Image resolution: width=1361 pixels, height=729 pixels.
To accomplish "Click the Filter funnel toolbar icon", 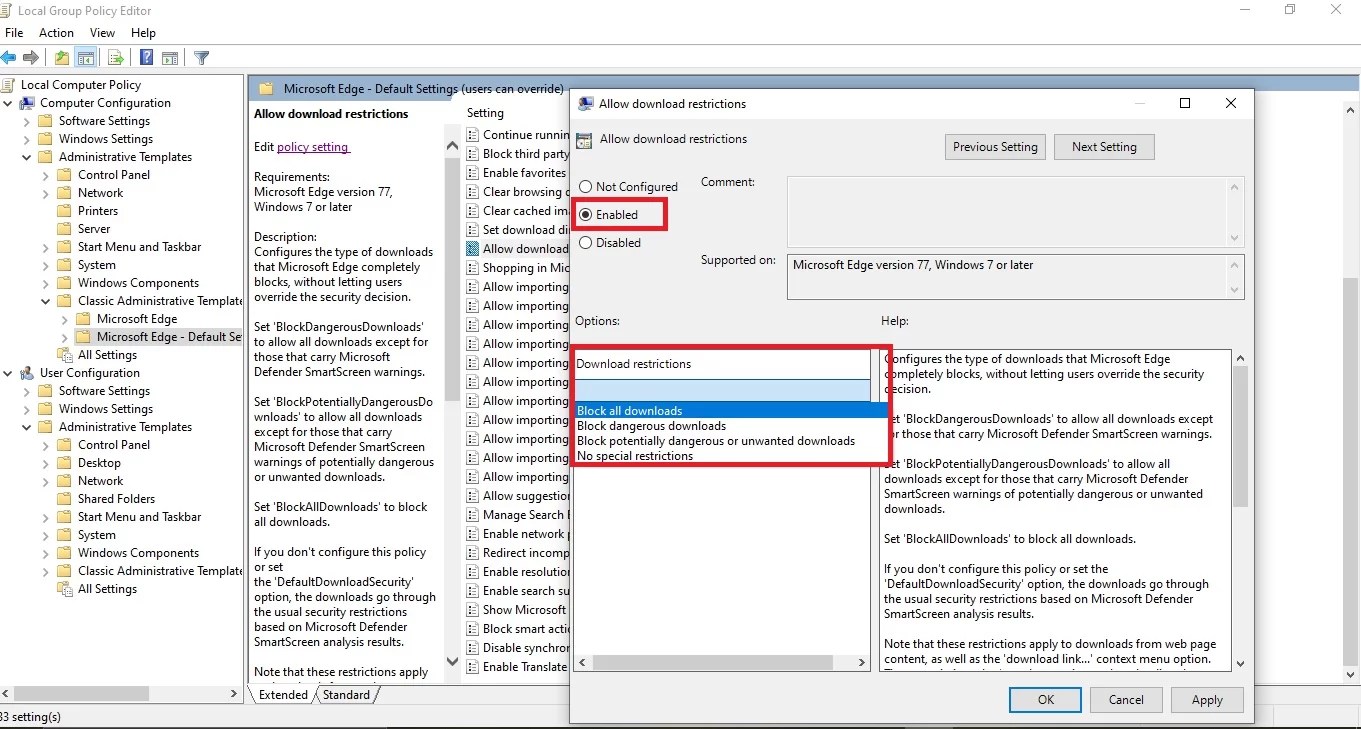I will click(201, 58).
